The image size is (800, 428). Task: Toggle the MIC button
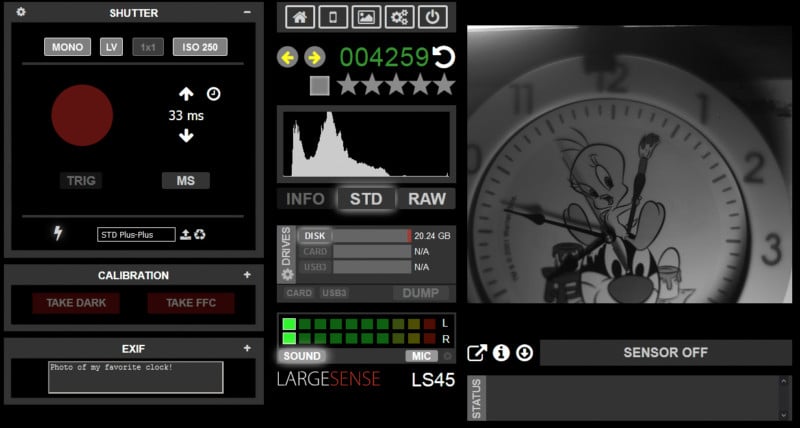pyautogui.click(x=421, y=356)
